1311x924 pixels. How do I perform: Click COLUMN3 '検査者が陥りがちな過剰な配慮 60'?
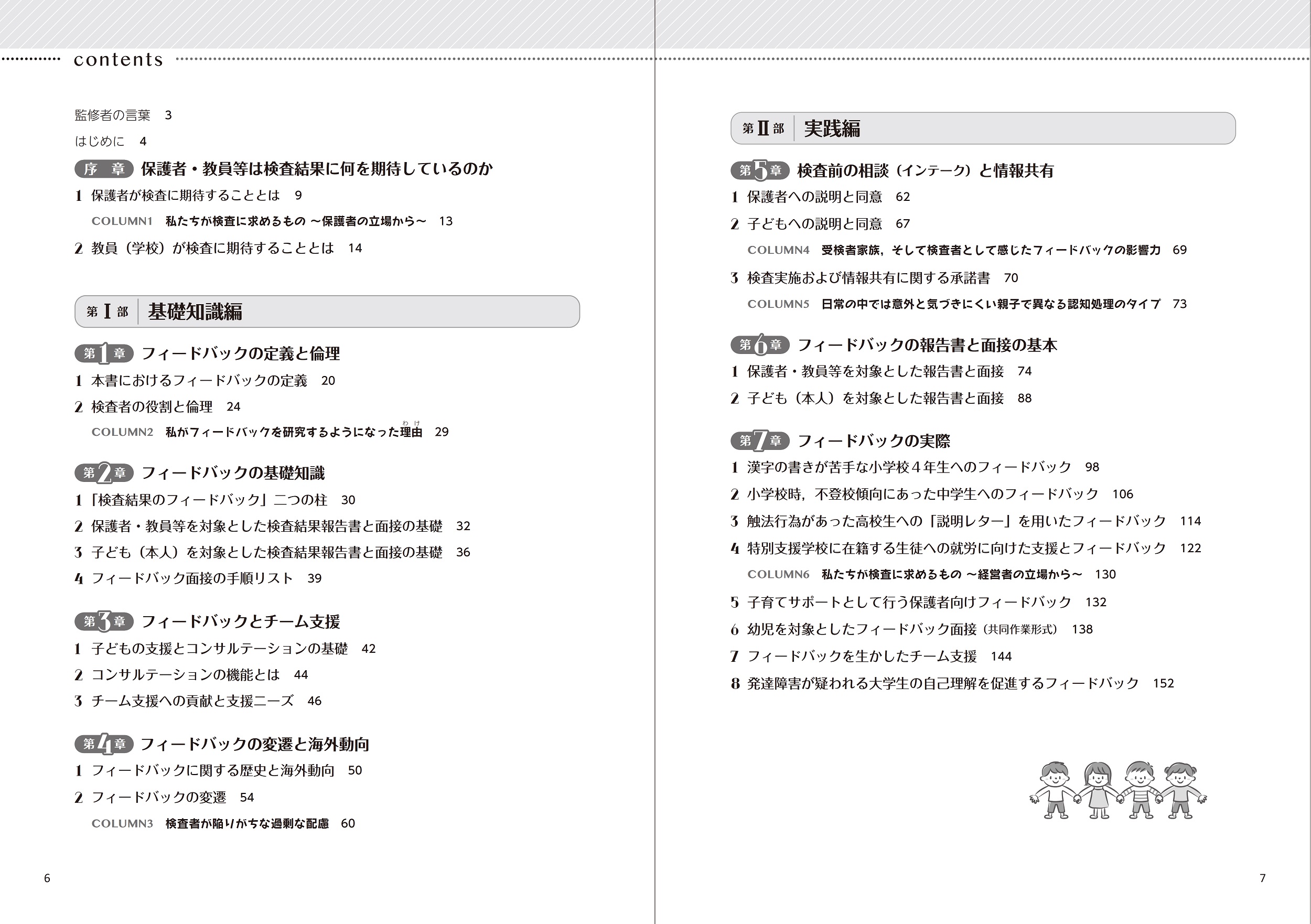coord(223,824)
